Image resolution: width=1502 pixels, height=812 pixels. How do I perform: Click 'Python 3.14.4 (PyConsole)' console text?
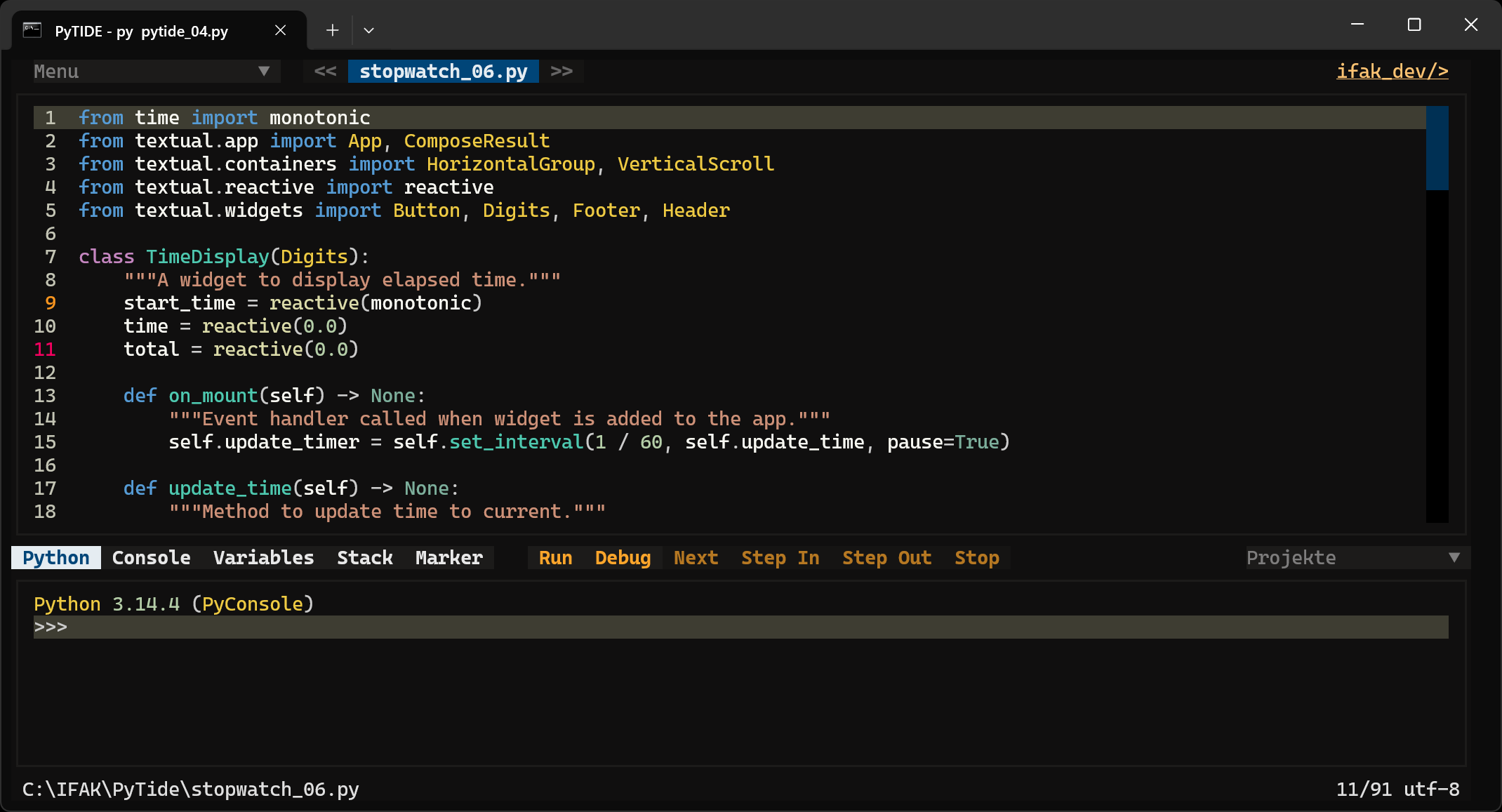[173, 604]
